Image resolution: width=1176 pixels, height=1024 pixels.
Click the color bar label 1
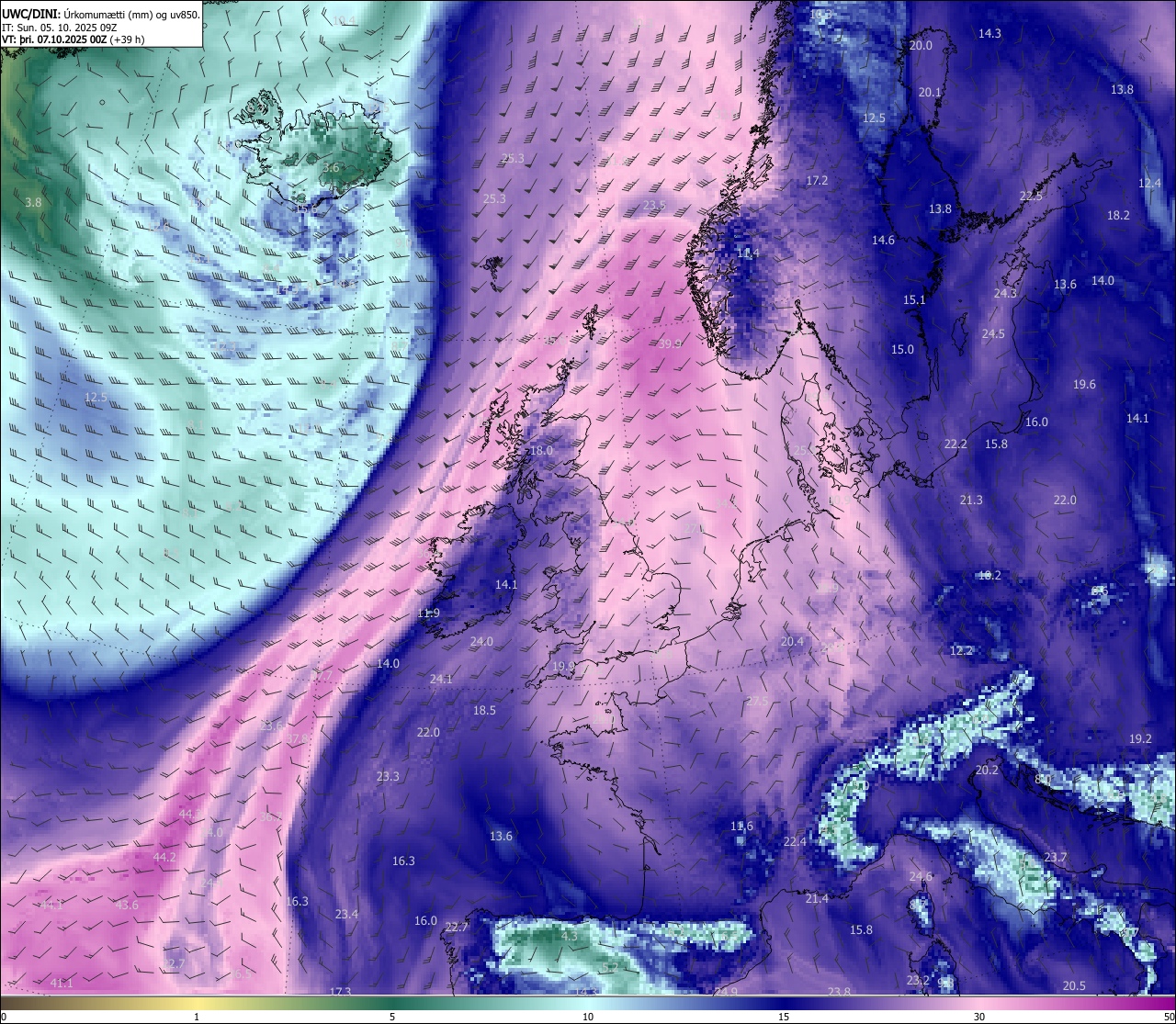click(197, 1017)
